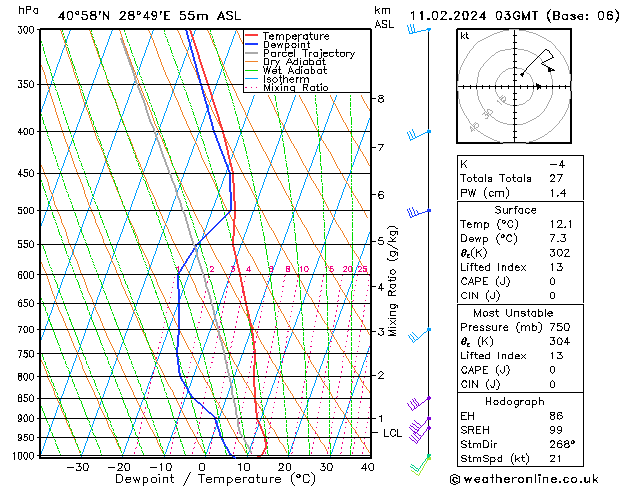This screenshot has width=629, height=486.
Task: Click the top wind barb at 300 hPa
Action: point(417,30)
